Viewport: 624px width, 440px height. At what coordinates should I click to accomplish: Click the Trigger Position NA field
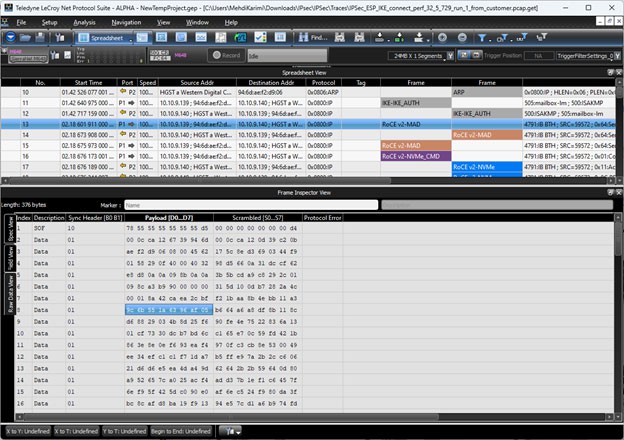[x=538, y=56]
